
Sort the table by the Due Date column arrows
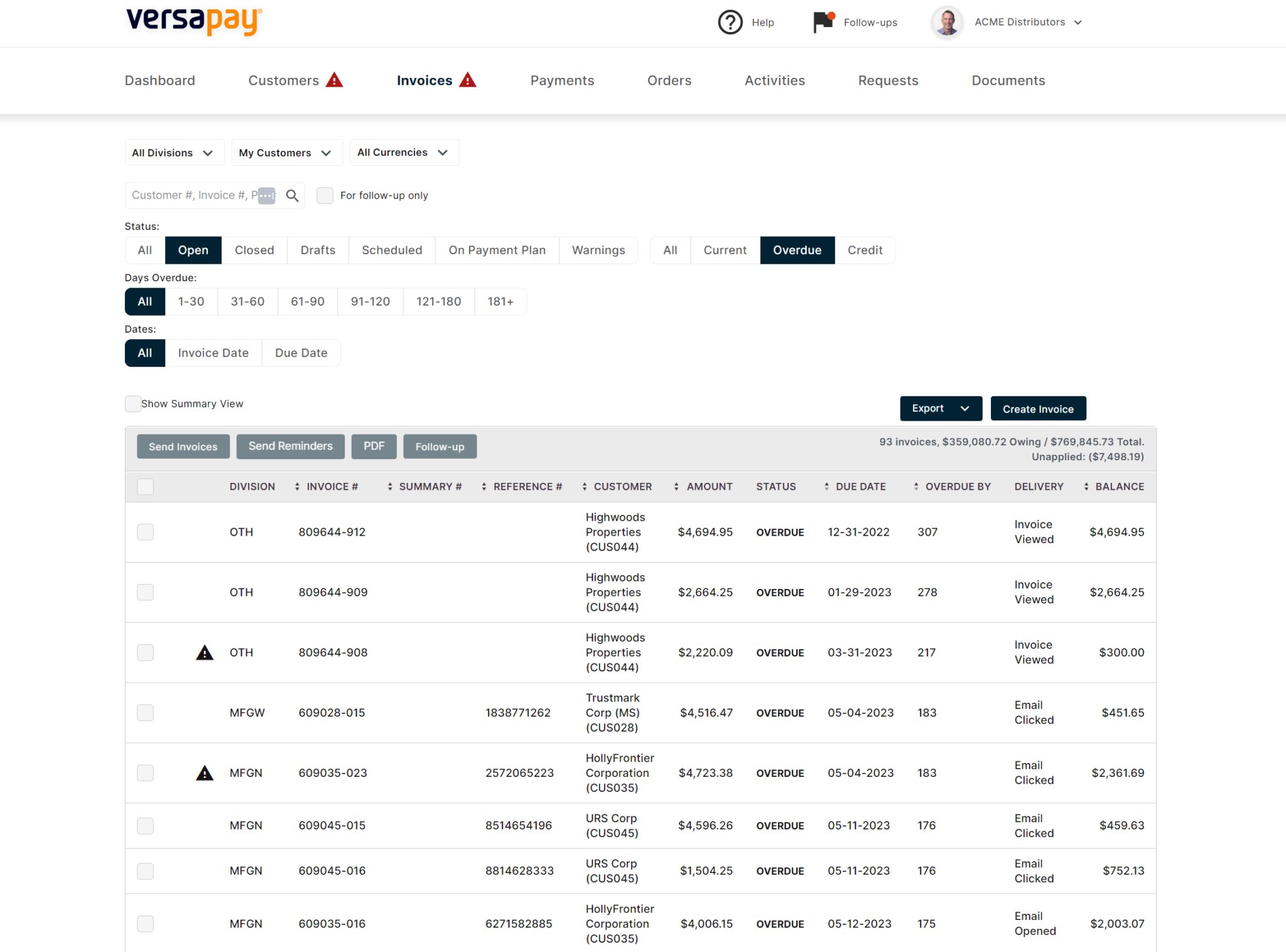click(x=828, y=486)
